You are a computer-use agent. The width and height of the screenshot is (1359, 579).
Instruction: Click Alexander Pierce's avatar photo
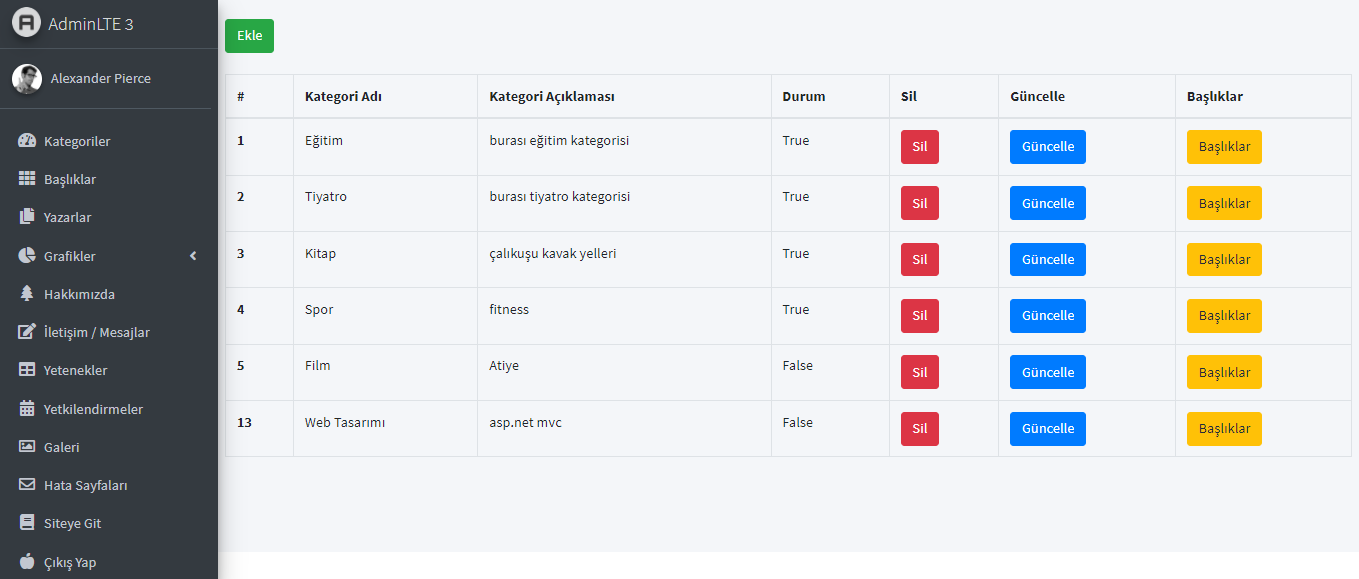(27, 79)
